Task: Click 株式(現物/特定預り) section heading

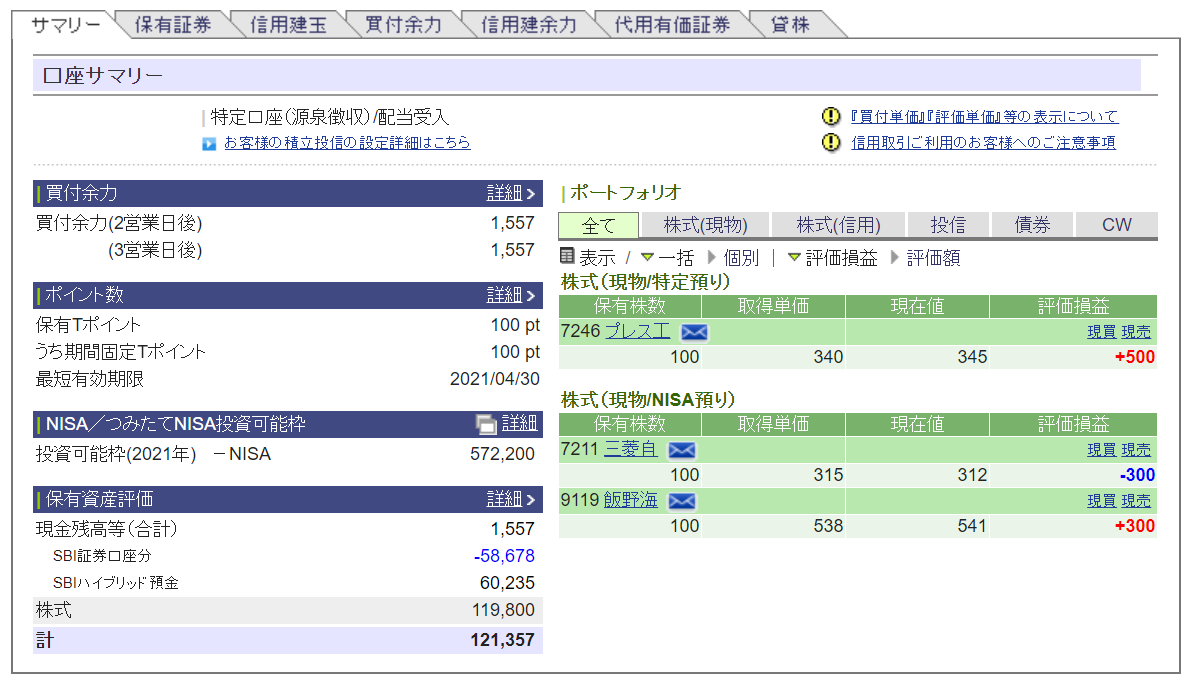Action: point(645,282)
